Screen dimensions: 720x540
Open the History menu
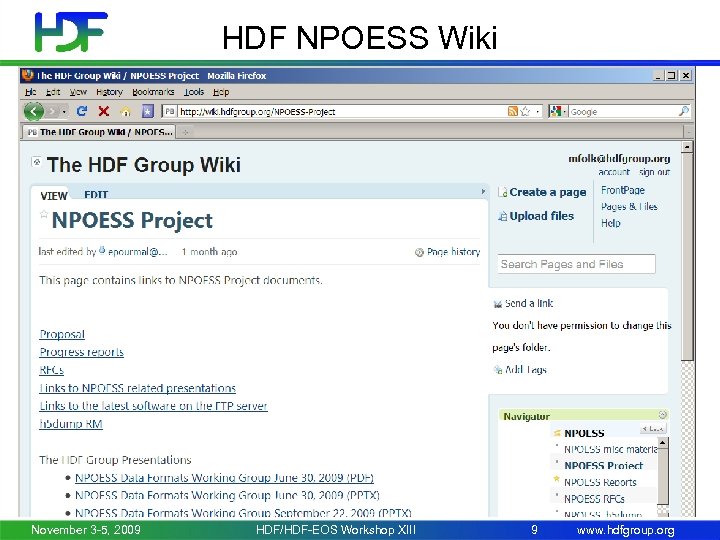(109, 92)
